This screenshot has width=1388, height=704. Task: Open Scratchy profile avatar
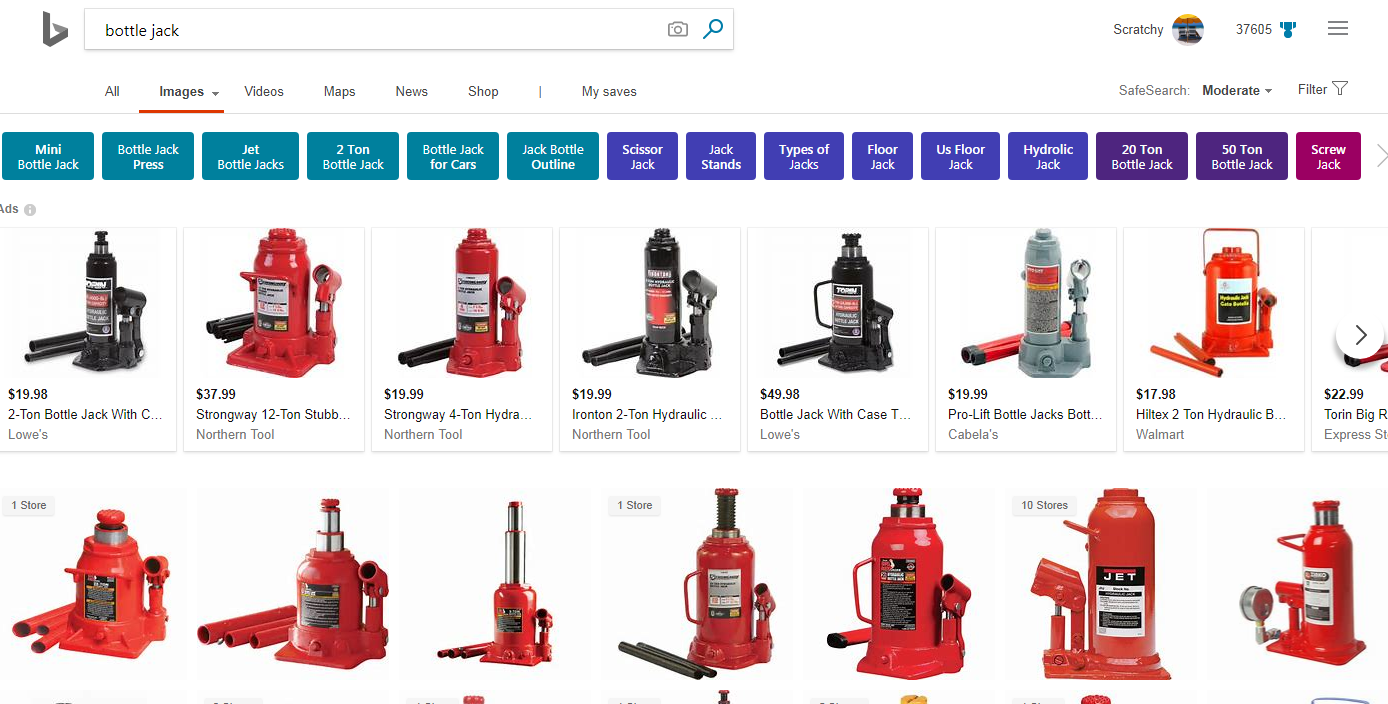click(1187, 30)
